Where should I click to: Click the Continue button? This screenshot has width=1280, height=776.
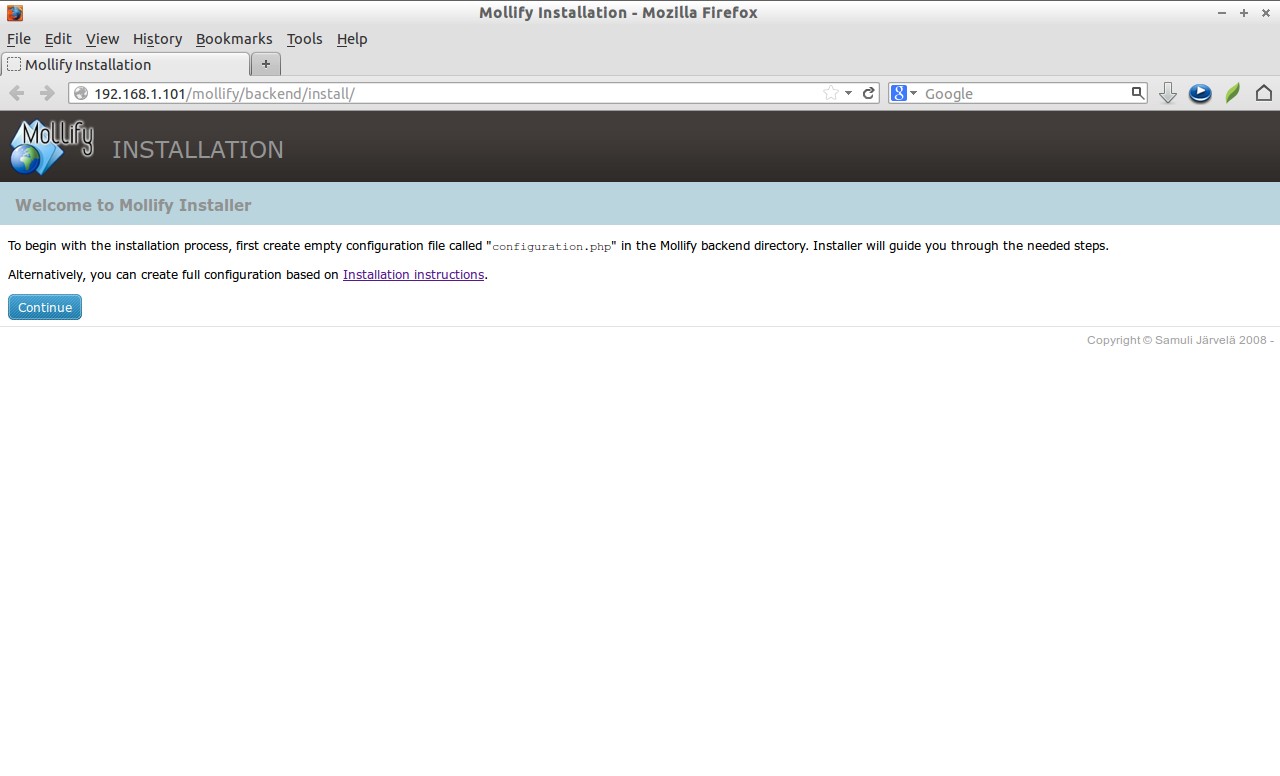click(x=45, y=307)
